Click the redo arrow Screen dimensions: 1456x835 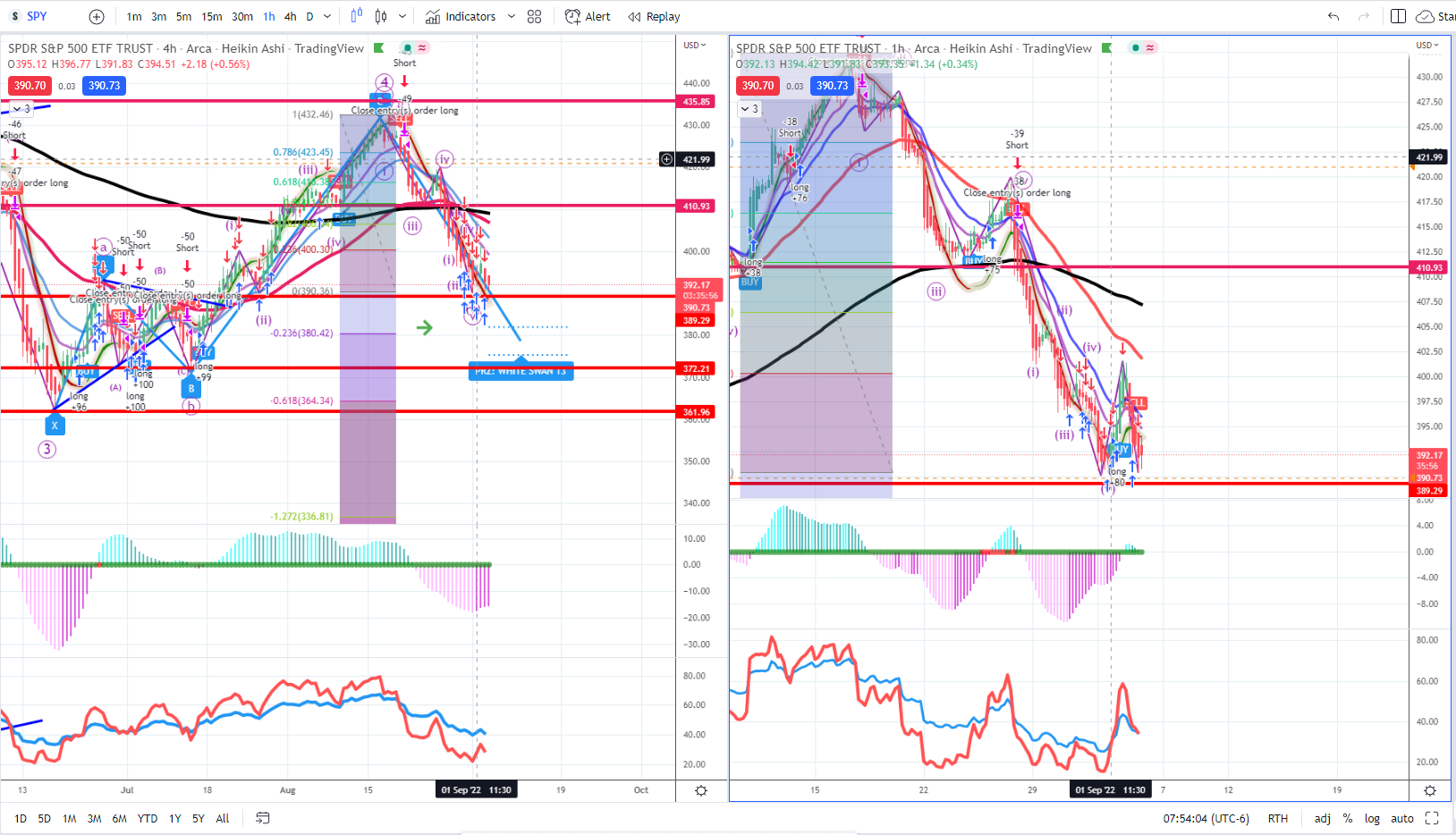1364,16
